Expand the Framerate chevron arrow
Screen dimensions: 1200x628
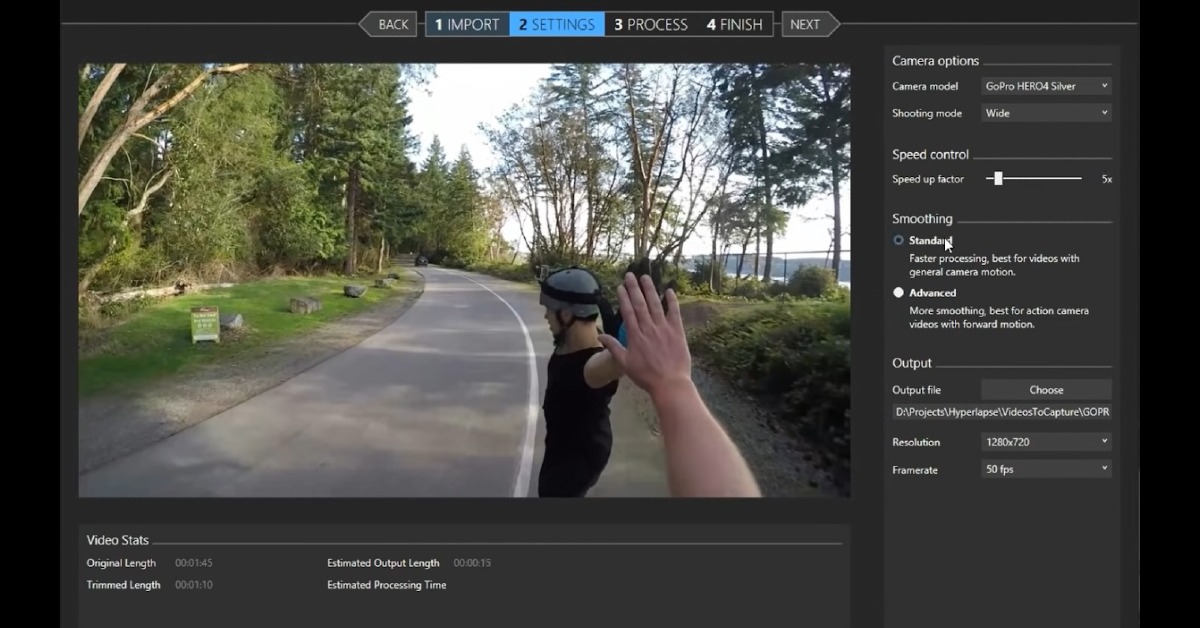(x=1104, y=468)
